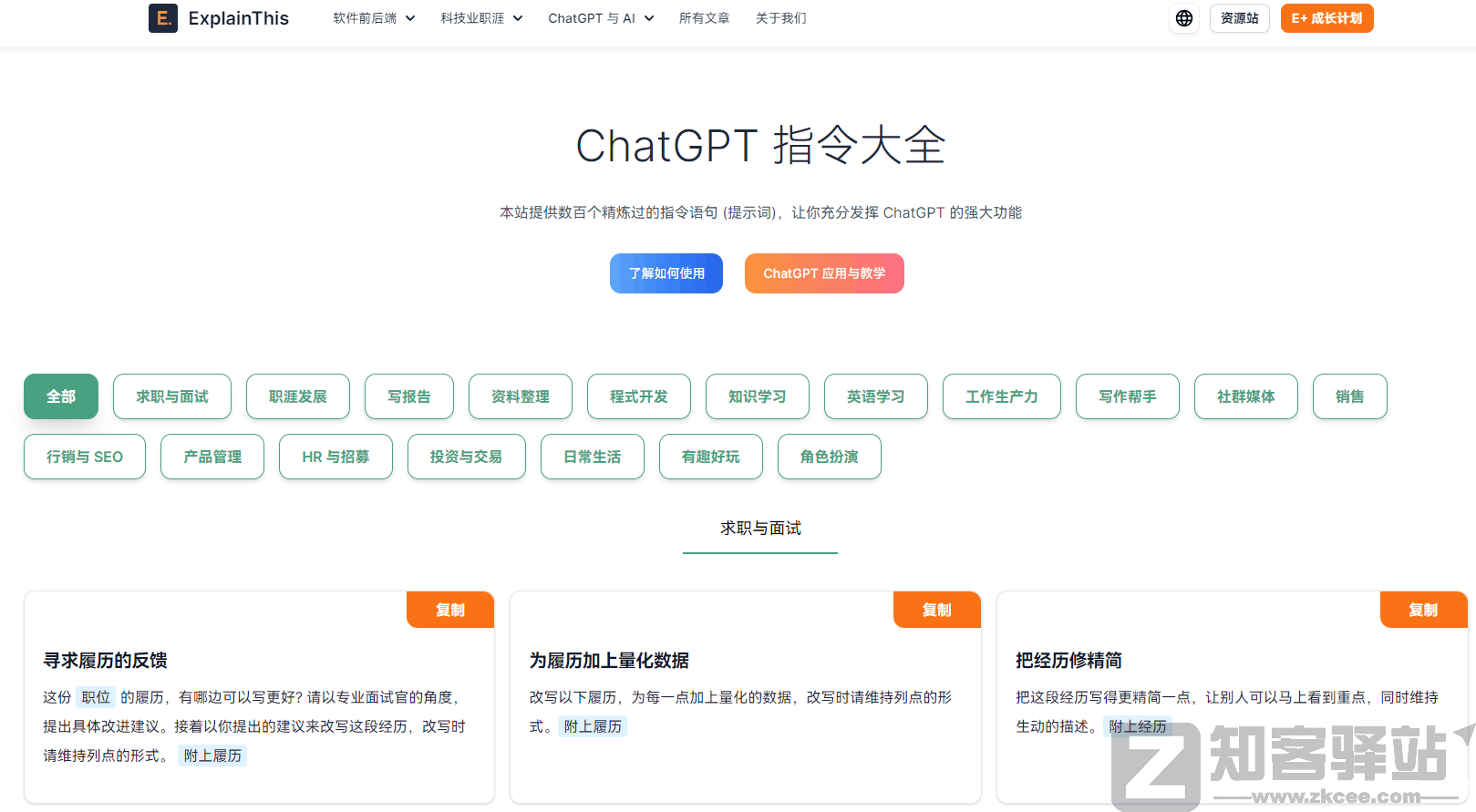Open 所有文章 in the navigation bar
This screenshot has width=1476, height=812.
tap(704, 18)
